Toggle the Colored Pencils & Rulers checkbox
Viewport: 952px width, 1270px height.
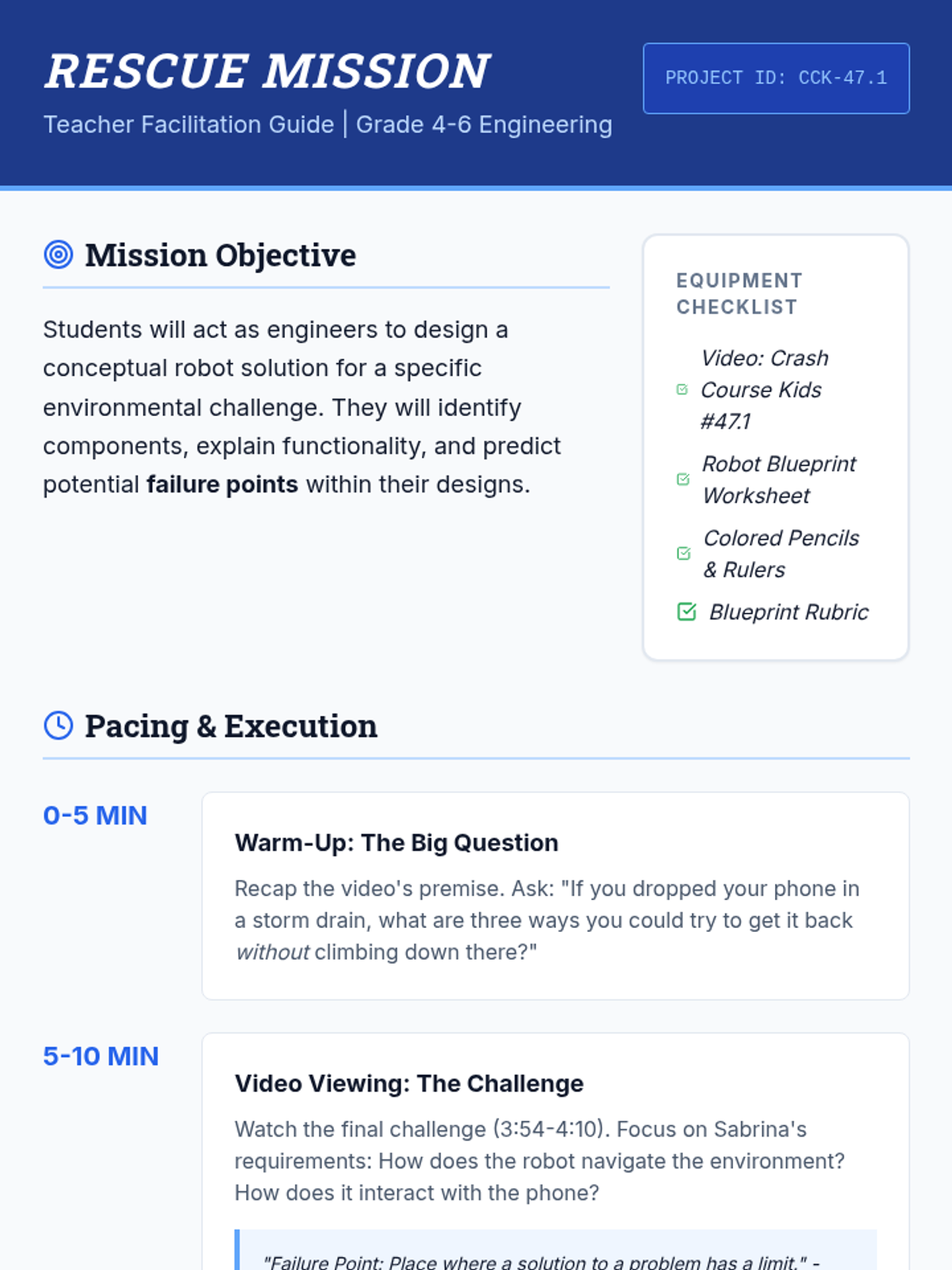click(x=684, y=553)
